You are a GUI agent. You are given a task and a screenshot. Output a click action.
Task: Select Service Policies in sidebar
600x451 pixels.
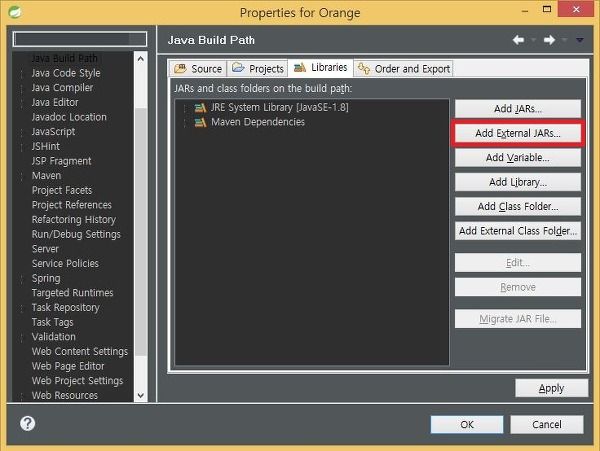(65, 264)
